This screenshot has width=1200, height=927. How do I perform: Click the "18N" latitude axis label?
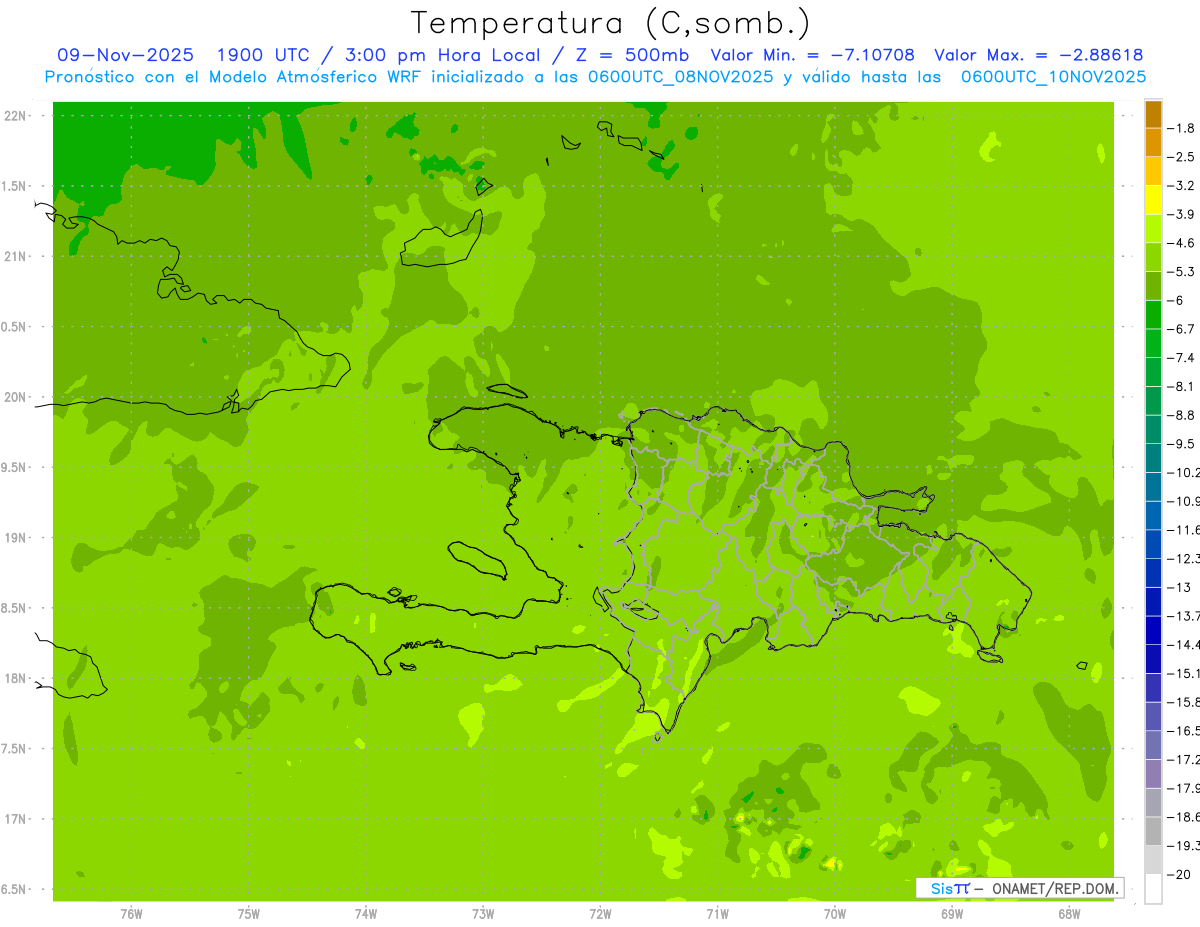point(17,679)
